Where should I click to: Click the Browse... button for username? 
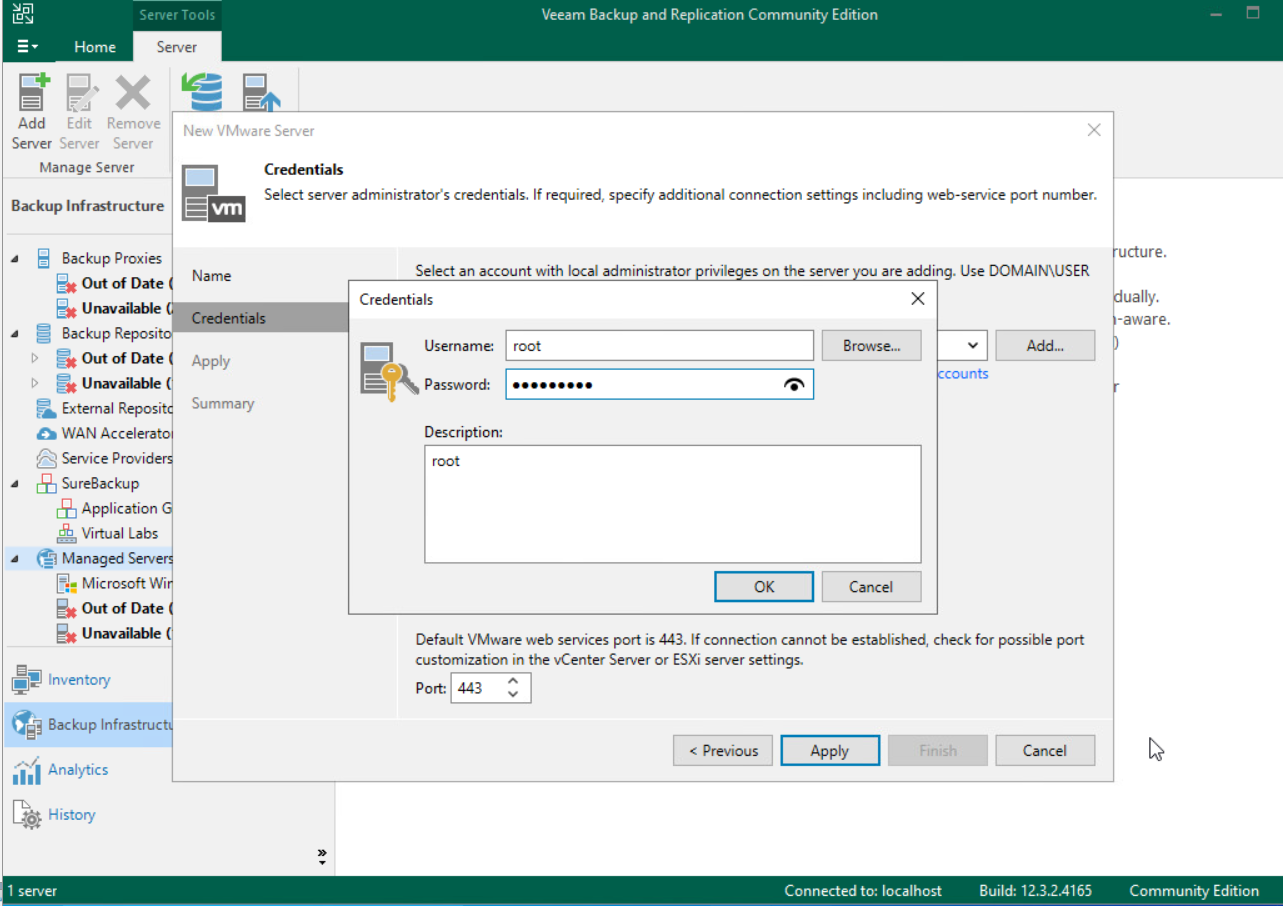tap(871, 346)
